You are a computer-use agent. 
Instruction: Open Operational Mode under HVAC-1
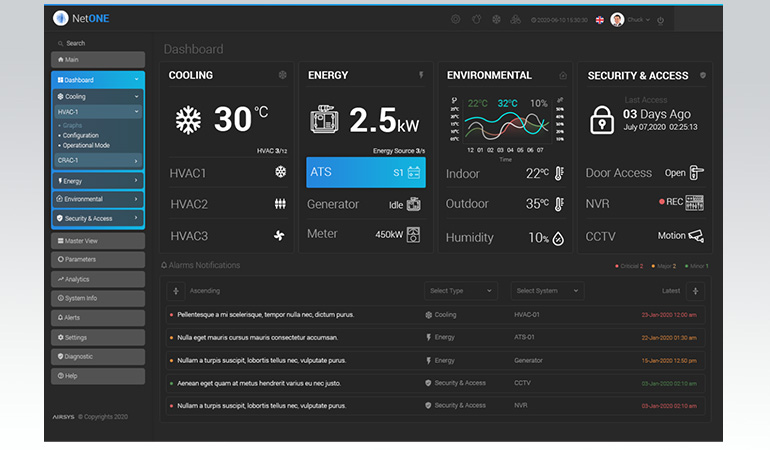point(86,145)
